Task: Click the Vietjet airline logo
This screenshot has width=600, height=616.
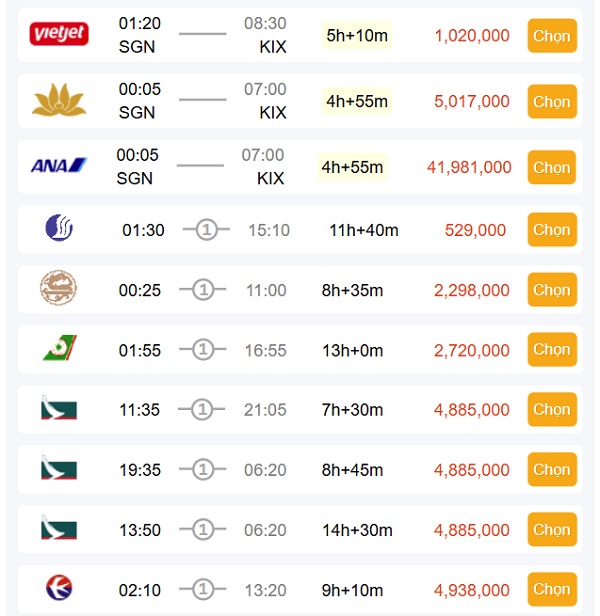Action: point(59,35)
